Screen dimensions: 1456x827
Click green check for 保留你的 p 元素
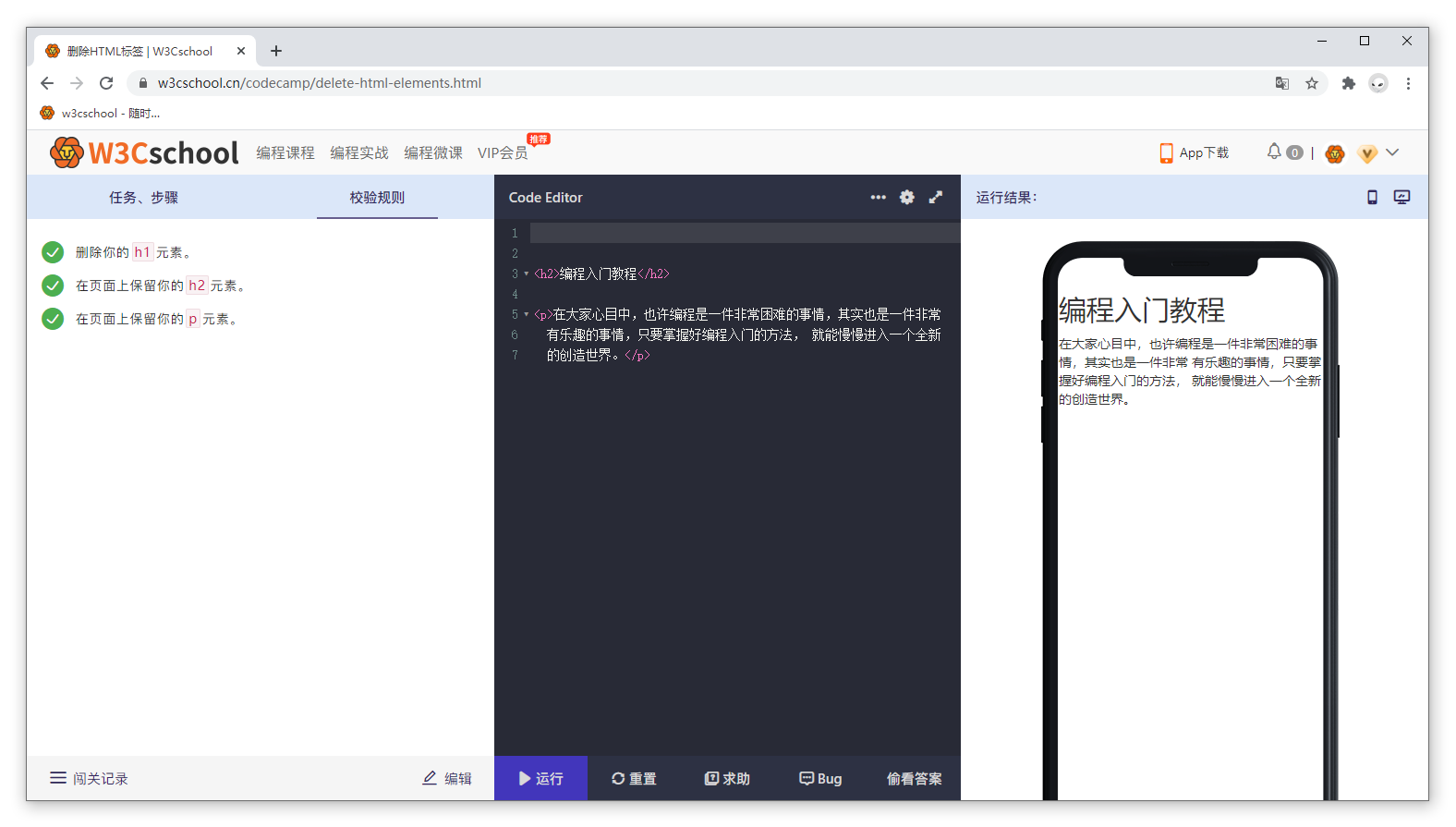click(x=53, y=319)
